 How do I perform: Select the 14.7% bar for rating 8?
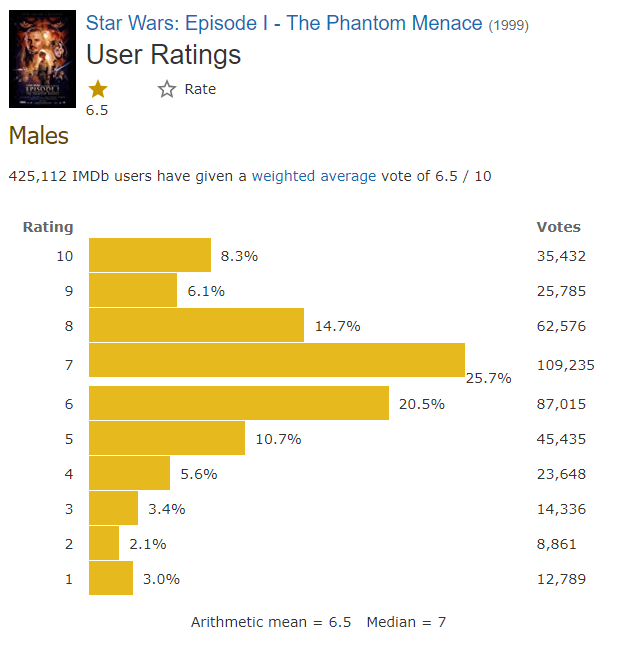[196, 325]
